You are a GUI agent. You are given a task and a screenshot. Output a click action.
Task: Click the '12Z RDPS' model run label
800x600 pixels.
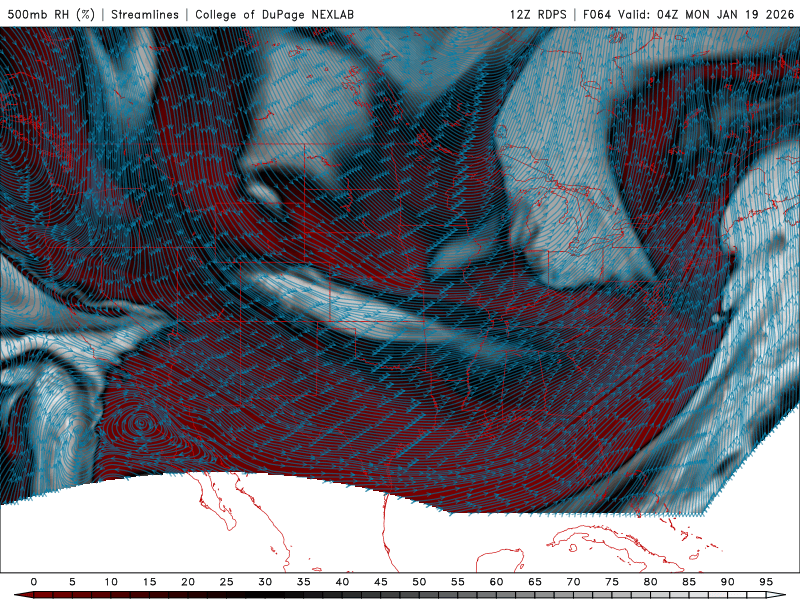(538, 14)
